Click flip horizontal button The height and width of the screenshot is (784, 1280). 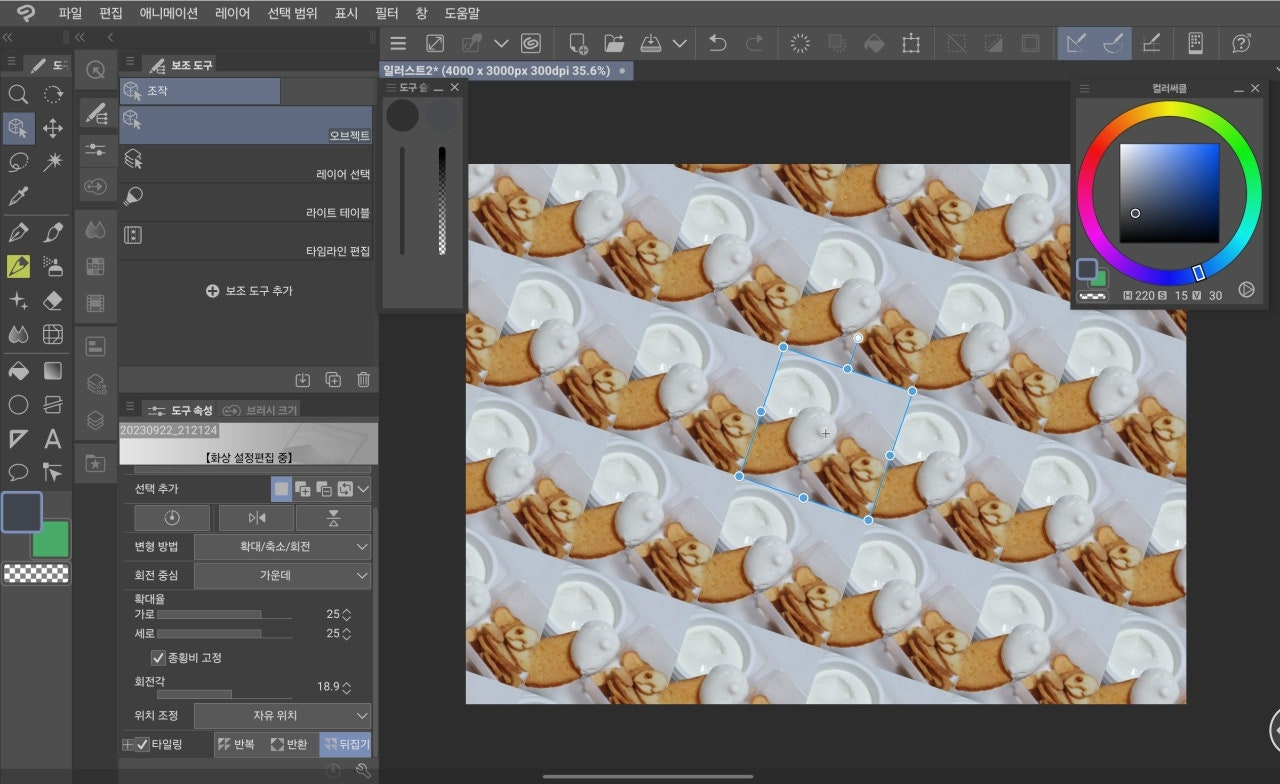[x=257, y=517]
